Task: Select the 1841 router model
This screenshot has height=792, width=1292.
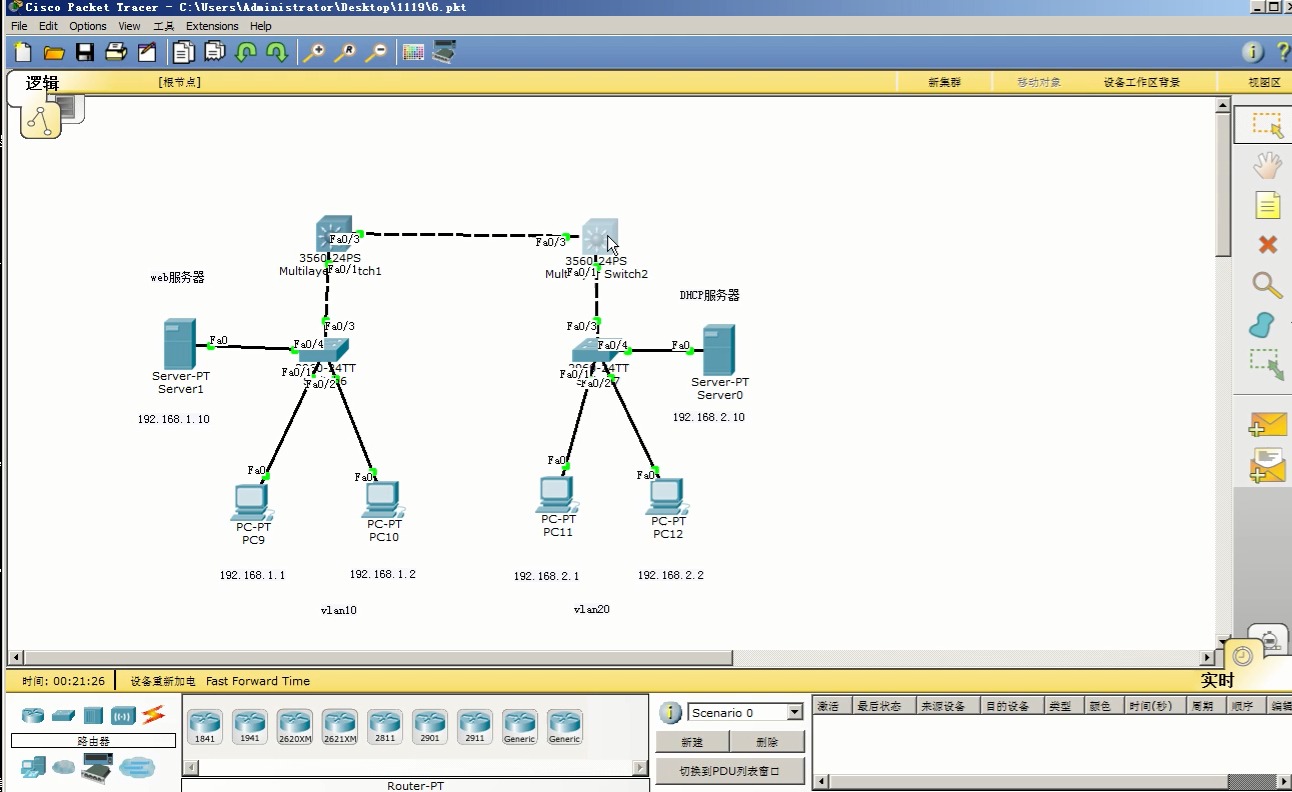Action: coord(205,727)
